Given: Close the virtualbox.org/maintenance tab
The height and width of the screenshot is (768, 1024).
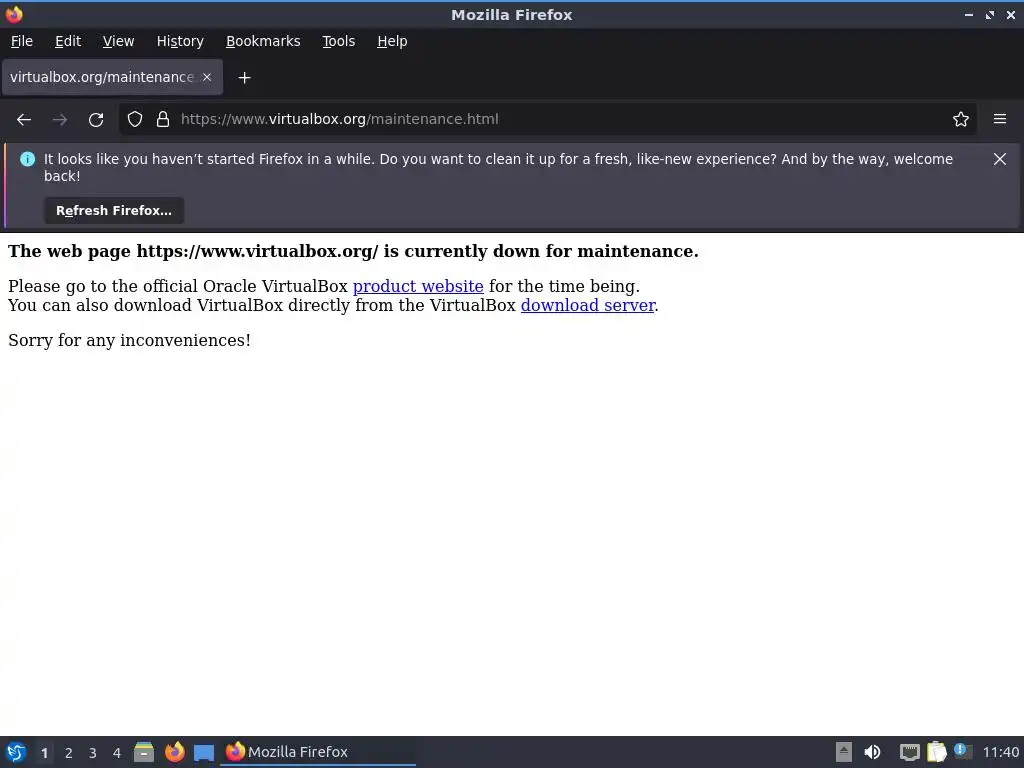Looking at the screenshot, I should (x=207, y=77).
